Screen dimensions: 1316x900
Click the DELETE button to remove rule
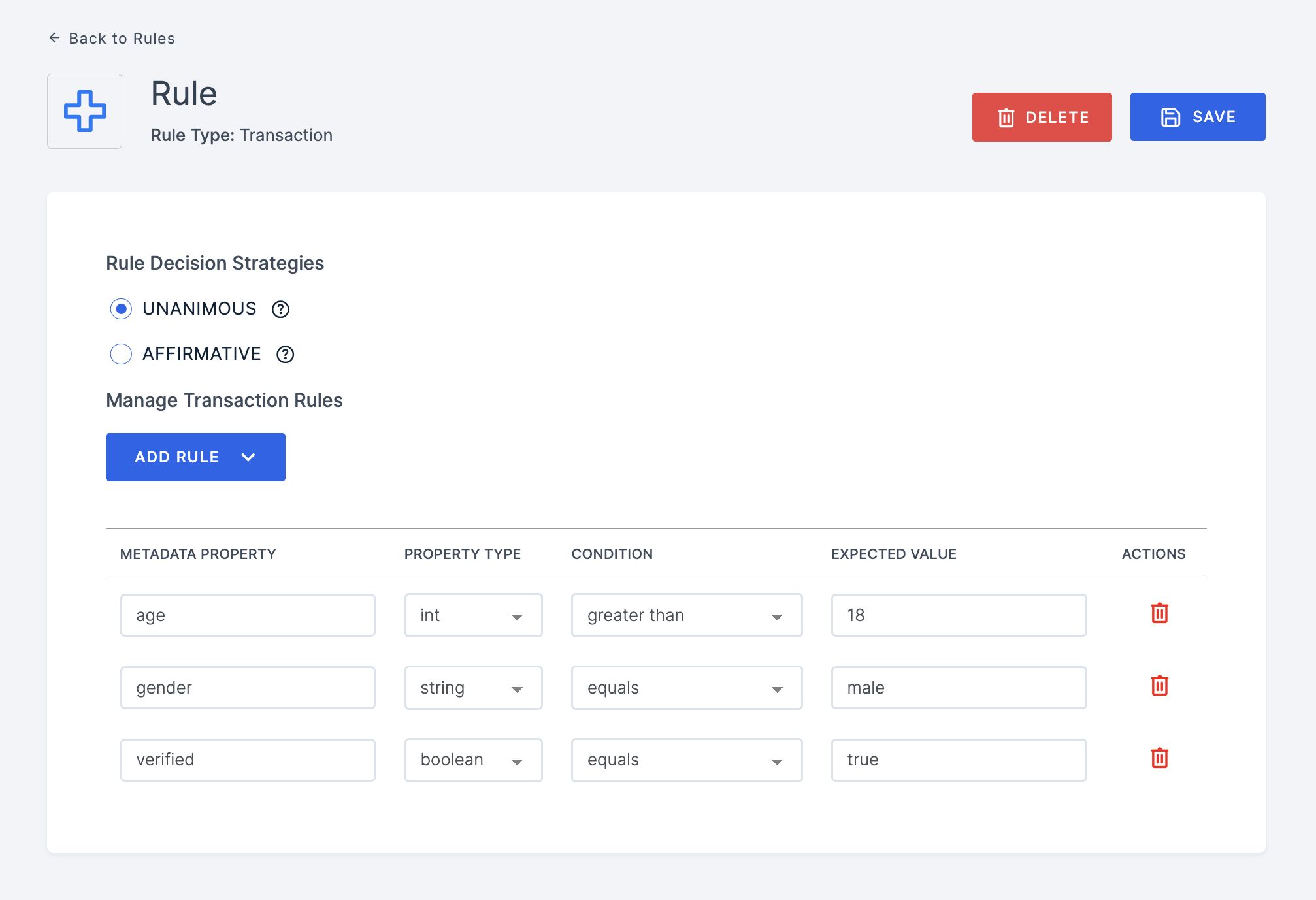point(1043,117)
